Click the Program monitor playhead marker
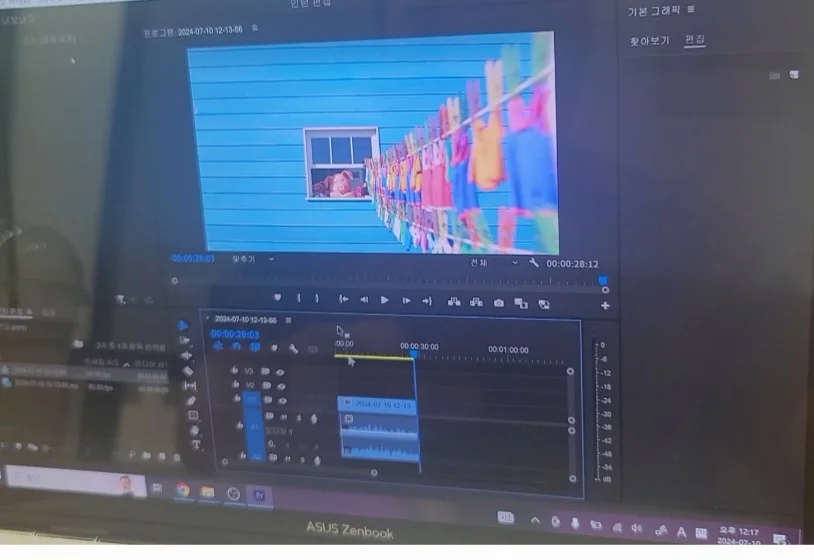 point(603,280)
